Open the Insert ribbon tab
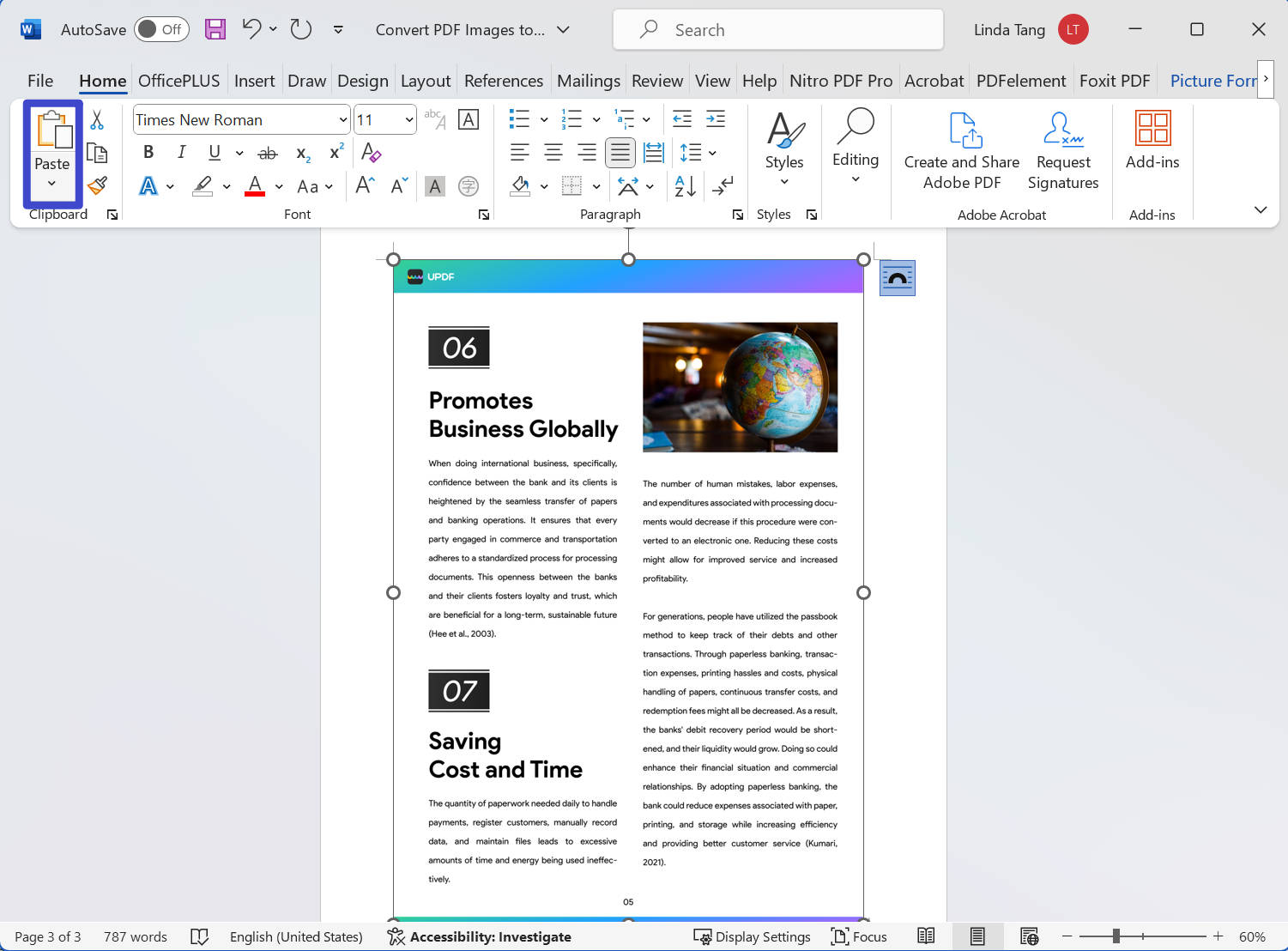This screenshot has width=1288, height=951. click(254, 81)
